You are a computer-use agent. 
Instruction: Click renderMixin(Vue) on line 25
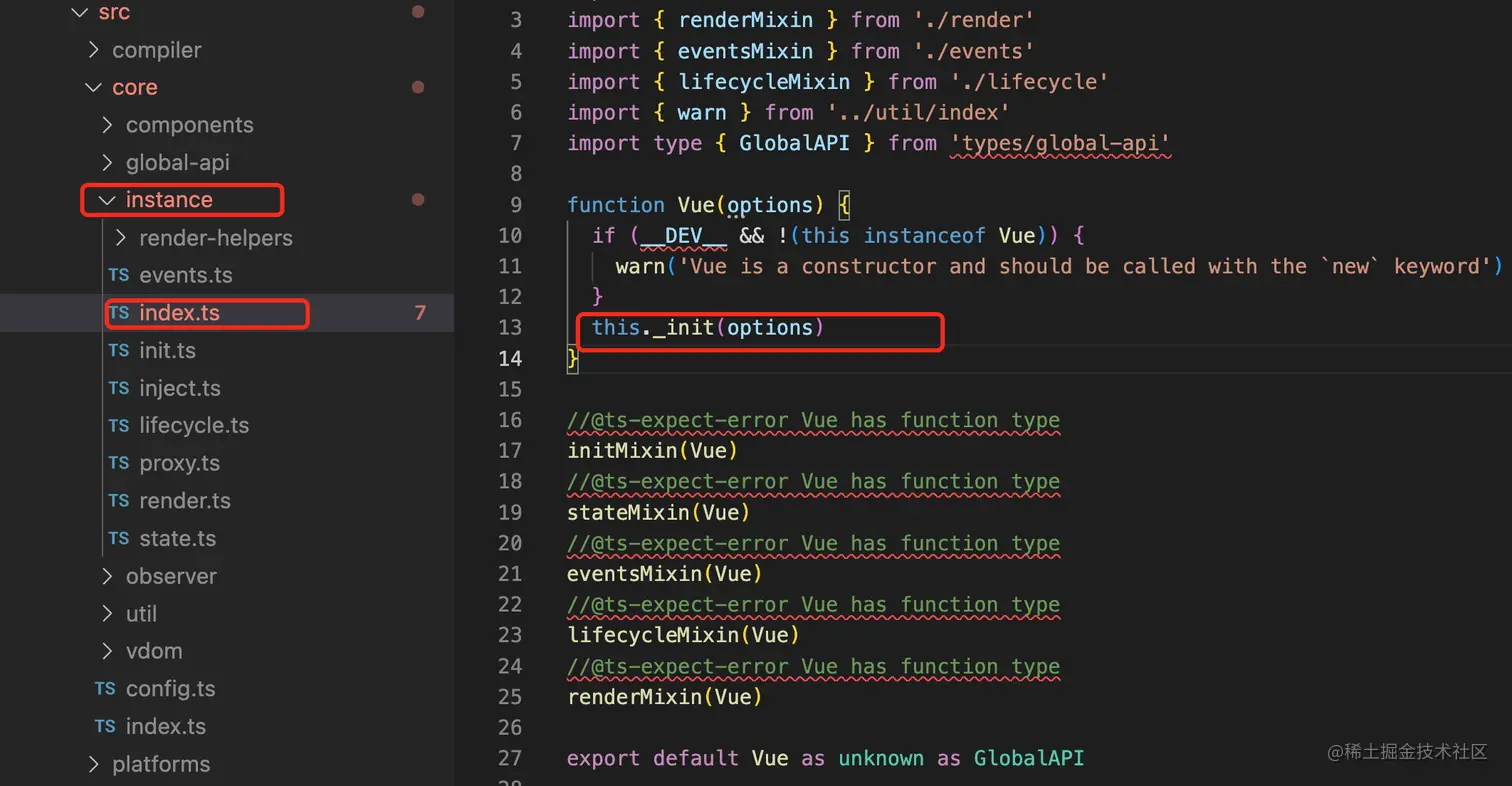(665, 697)
